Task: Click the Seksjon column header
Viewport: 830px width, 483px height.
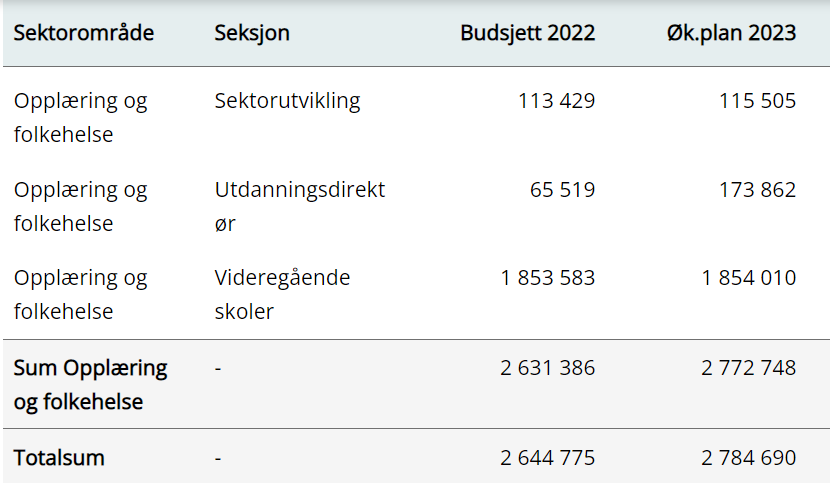Action: click(252, 33)
